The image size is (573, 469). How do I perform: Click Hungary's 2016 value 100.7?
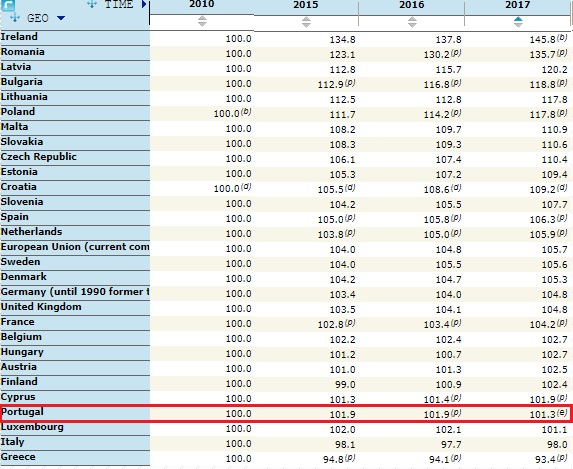[x=448, y=355]
